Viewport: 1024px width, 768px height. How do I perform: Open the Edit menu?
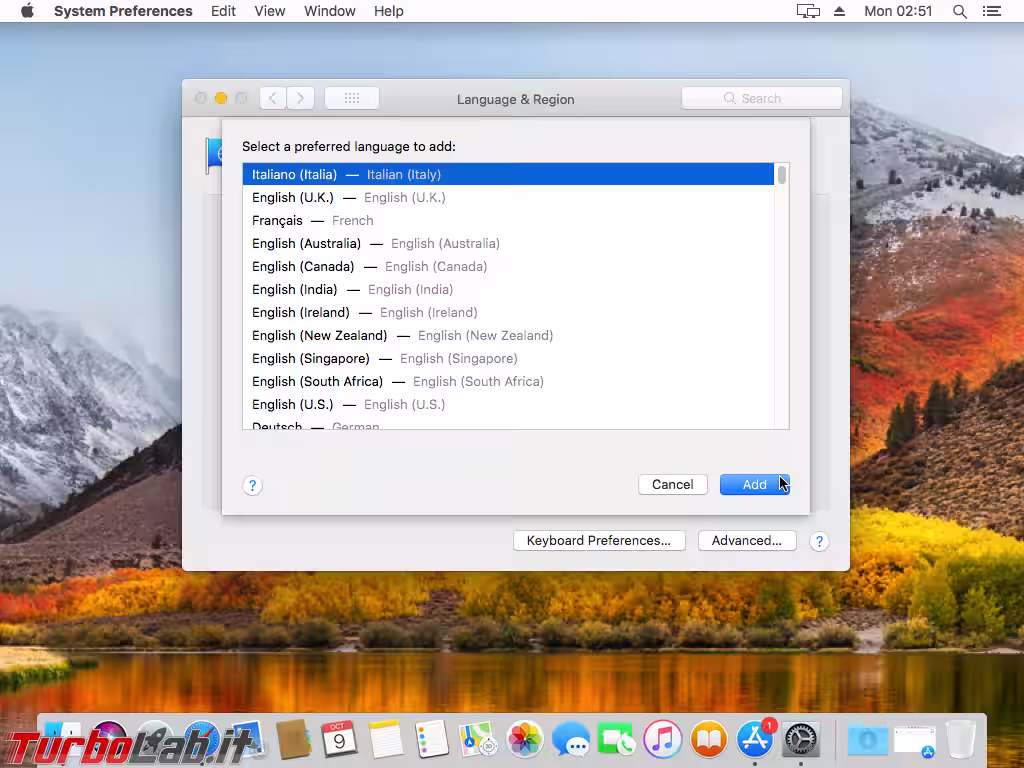click(223, 11)
